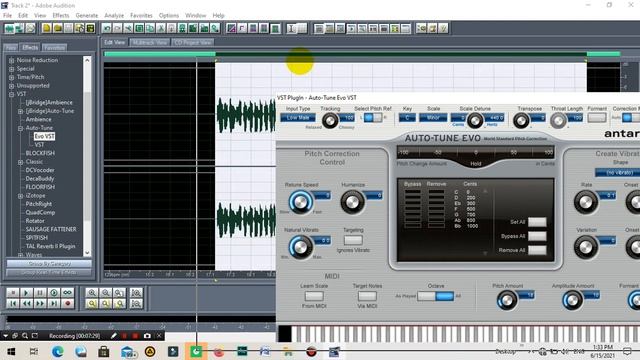The image size is (640, 360).
Task: Click camera screenshot icon in recording bar
Action: 147,336
